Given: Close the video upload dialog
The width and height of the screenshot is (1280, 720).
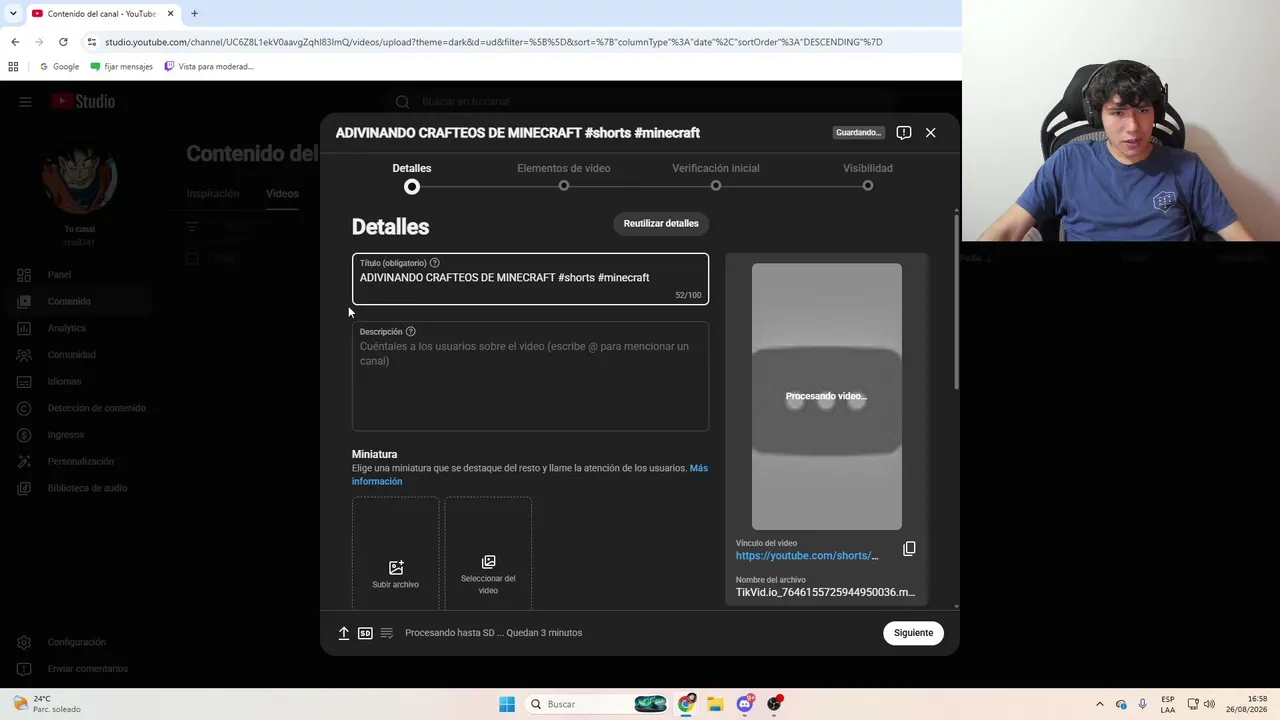Looking at the screenshot, I should pos(931,133).
